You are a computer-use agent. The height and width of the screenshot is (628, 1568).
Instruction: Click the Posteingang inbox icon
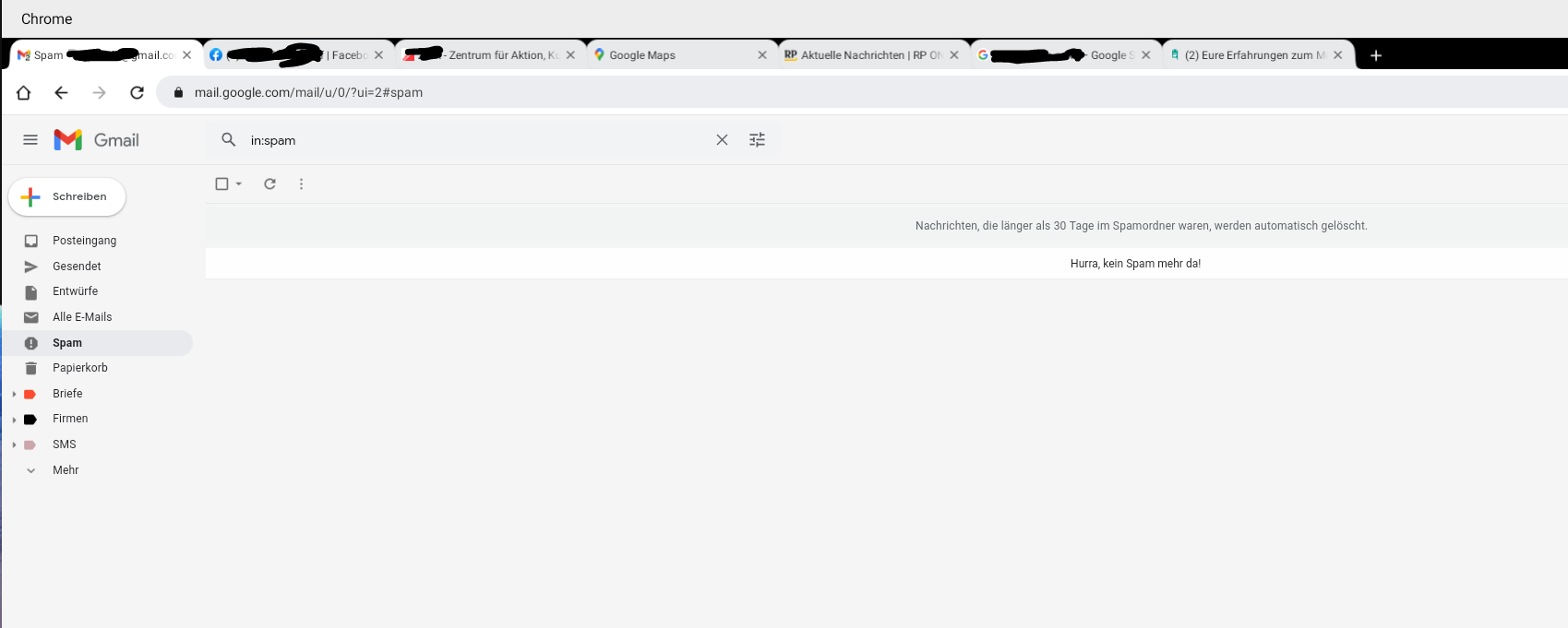(x=31, y=241)
